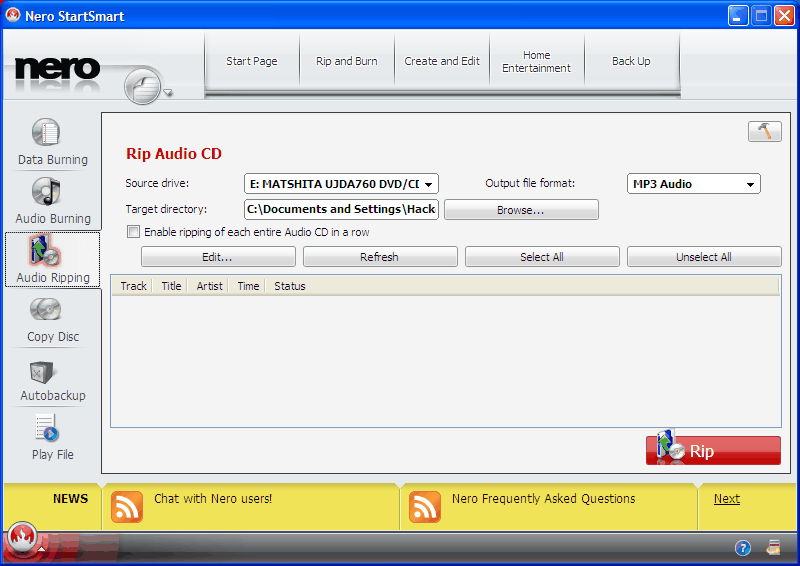The width and height of the screenshot is (800, 566).
Task: Start ripping with the red Rip button
Action: click(713, 450)
